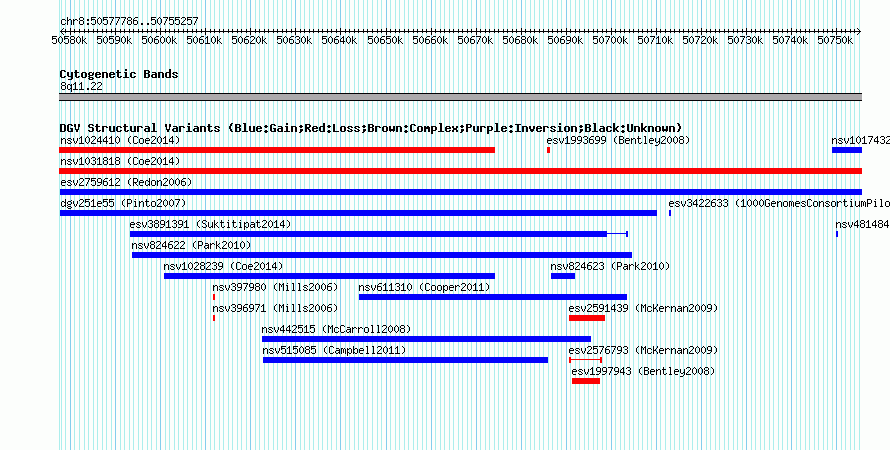
Task: Open the nsv442515 (McCarroll2008) label
Action: click(337, 329)
